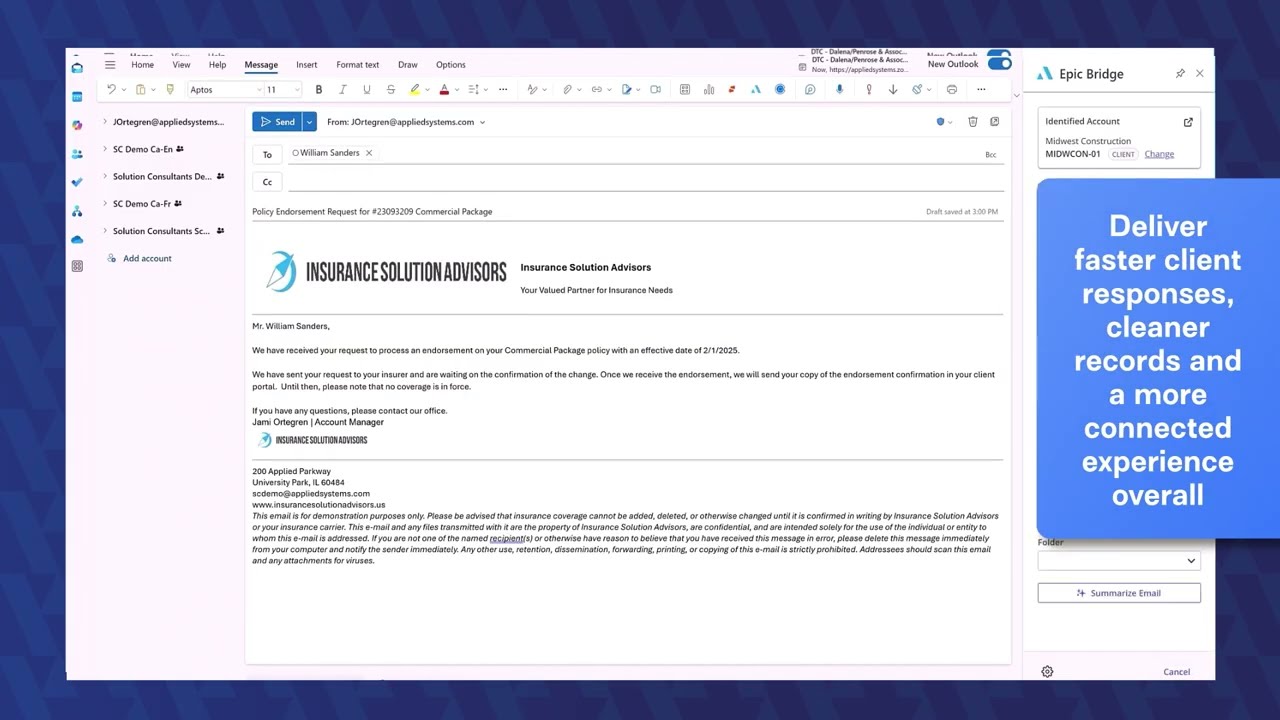Switch to the Format text tab
The image size is (1280, 720).
[x=357, y=65]
